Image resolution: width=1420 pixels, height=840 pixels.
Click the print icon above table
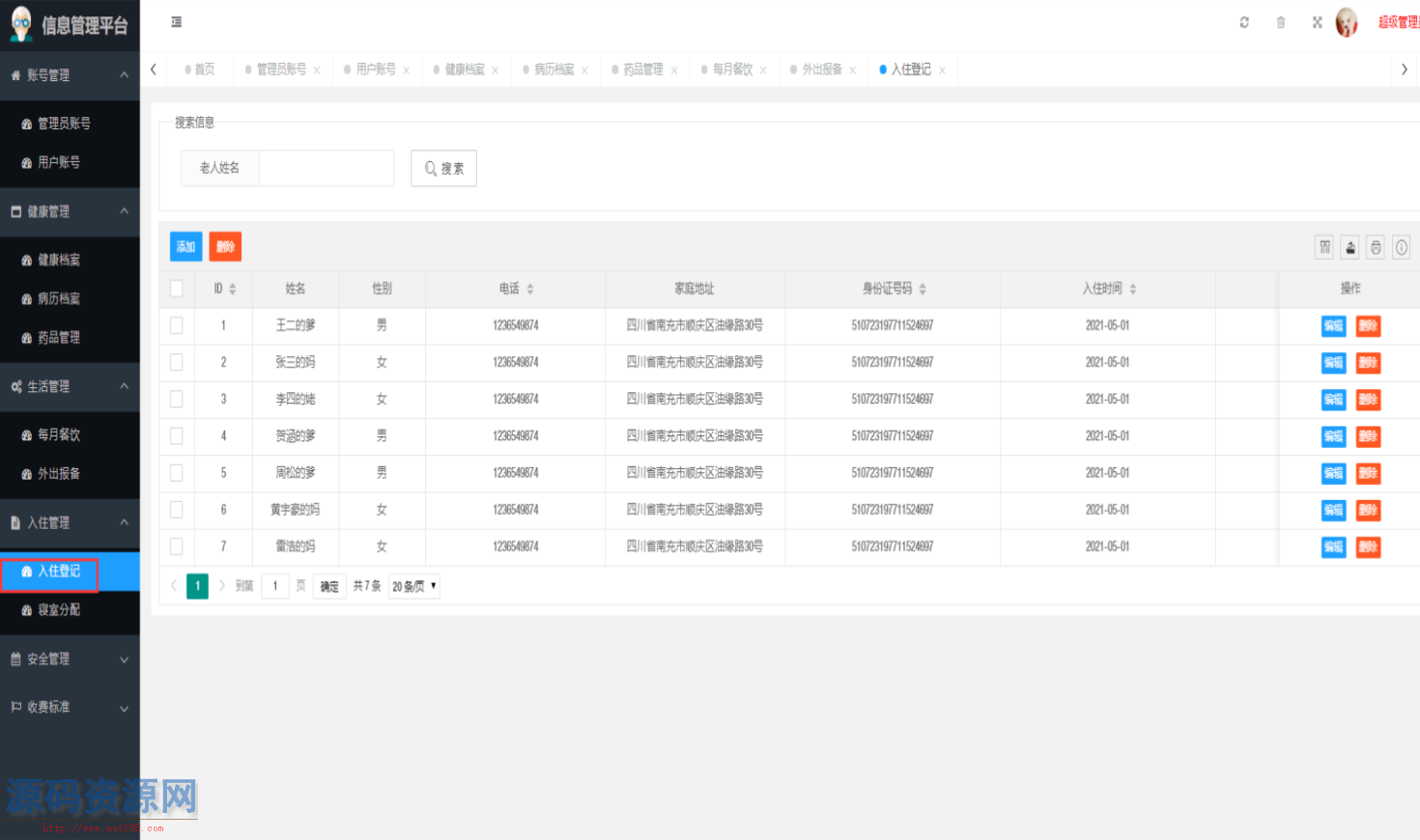tap(1376, 247)
